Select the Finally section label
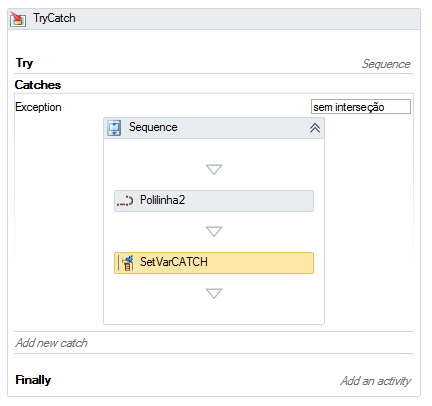The width and height of the screenshot is (432, 406). tap(33, 380)
